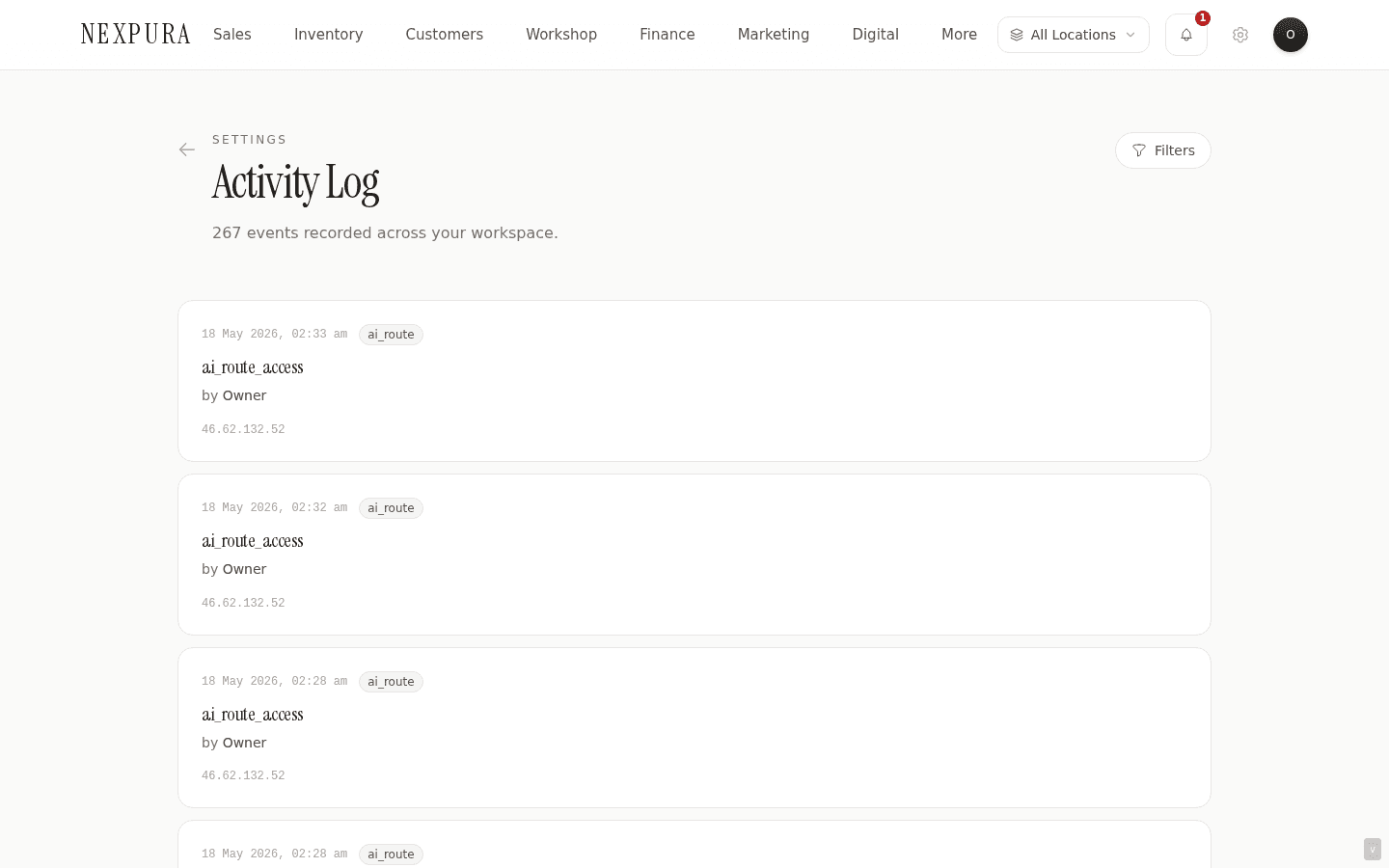Screen dimensions: 1389x868
Task: Click 'by Owner' in the 02:32 am entry
Action: (234, 569)
